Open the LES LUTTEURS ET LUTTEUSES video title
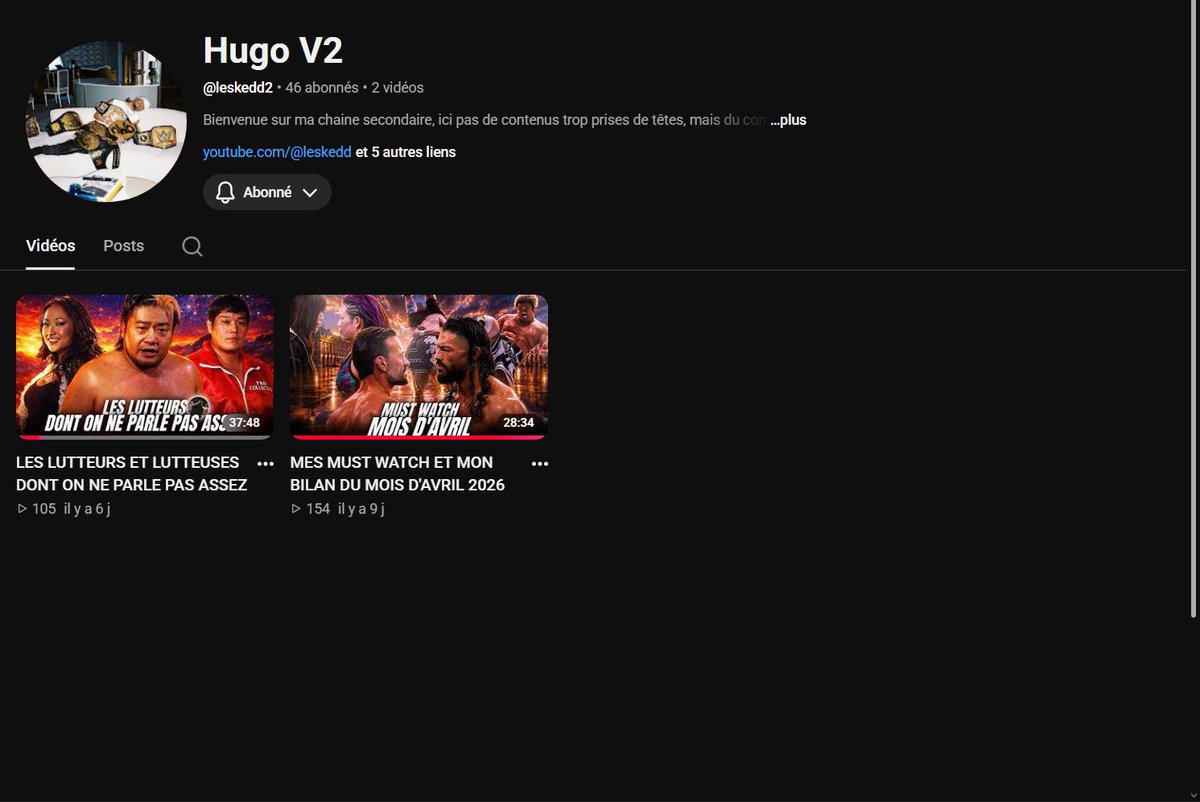Screen dimensions: 1200x802 [x=132, y=474]
